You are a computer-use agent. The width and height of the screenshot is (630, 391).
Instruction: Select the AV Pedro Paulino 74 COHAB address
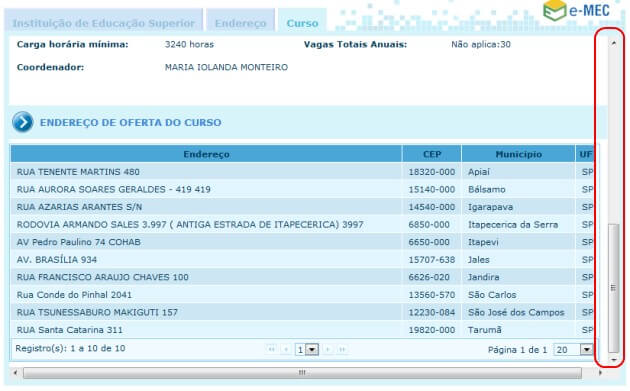click(78, 242)
